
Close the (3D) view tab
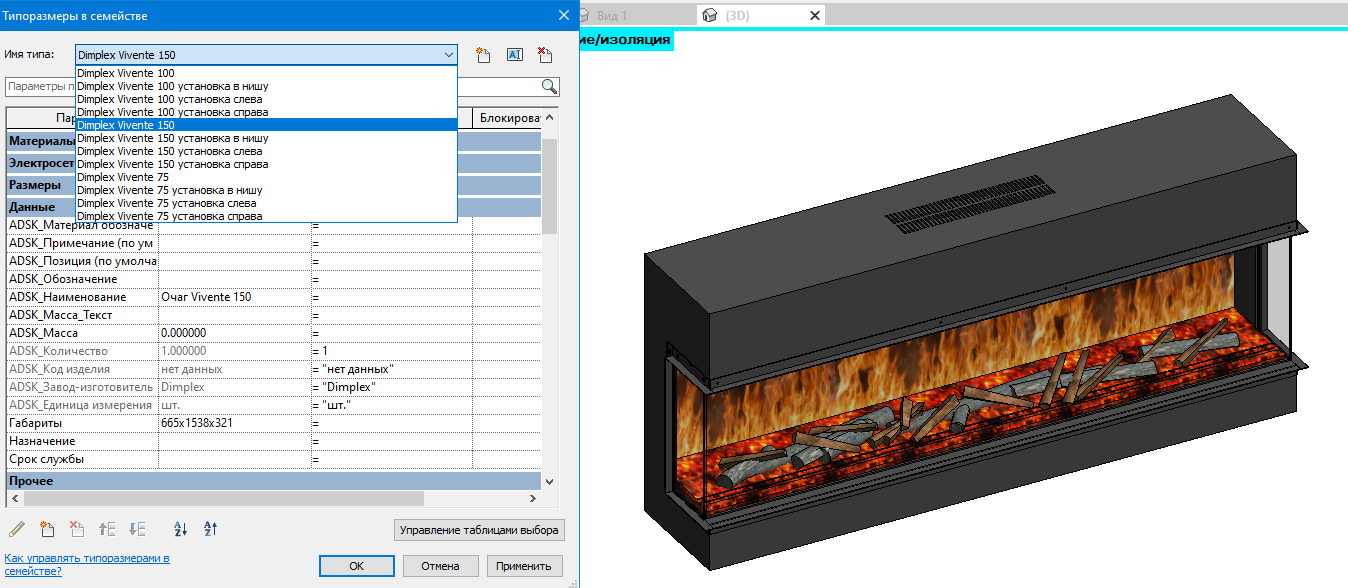tap(814, 15)
